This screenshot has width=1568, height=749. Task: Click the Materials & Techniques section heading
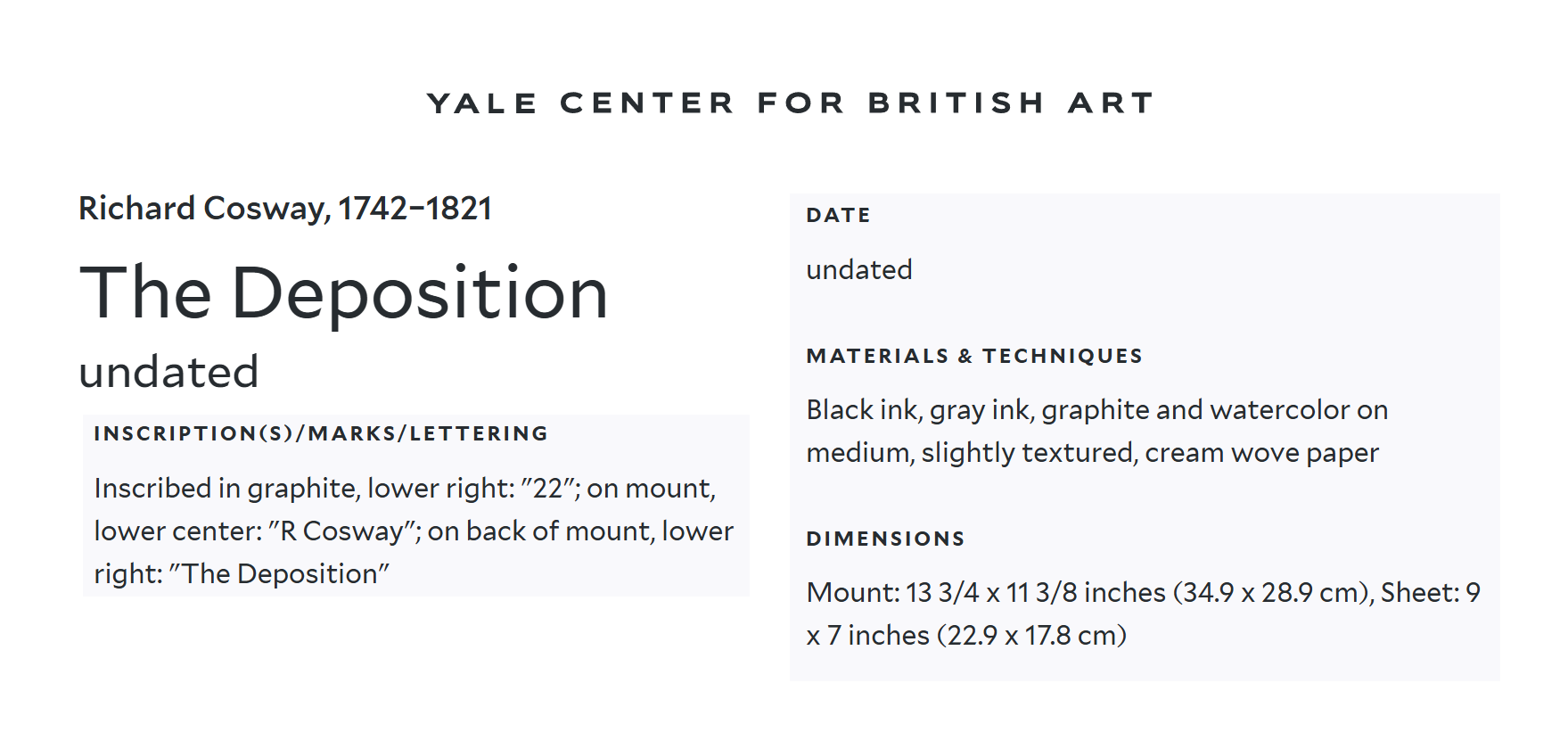click(973, 357)
